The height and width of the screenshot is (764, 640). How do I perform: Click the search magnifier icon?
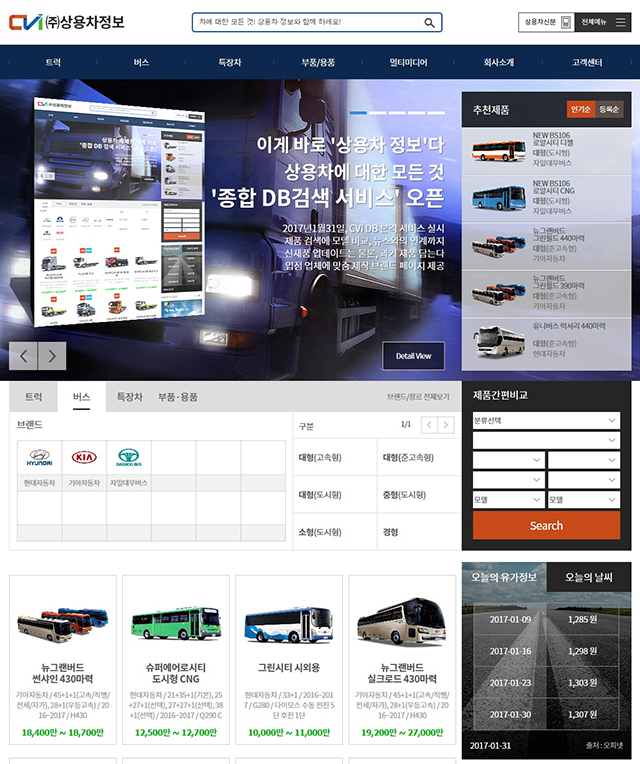pyautogui.click(x=429, y=22)
